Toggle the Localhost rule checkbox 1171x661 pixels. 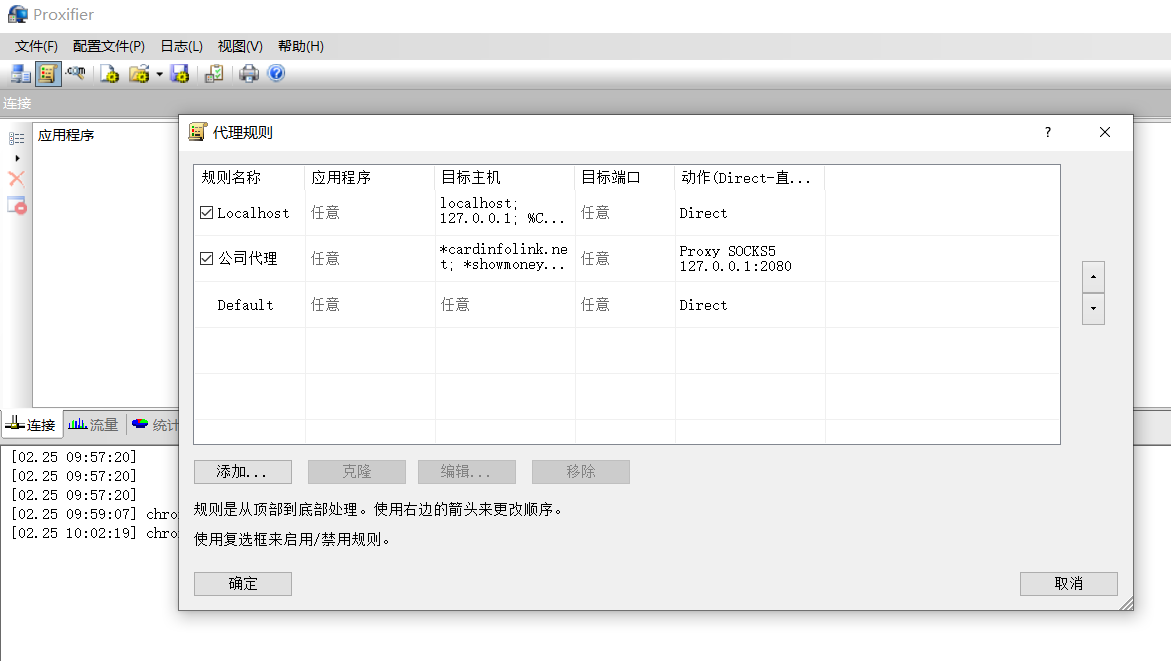207,213
